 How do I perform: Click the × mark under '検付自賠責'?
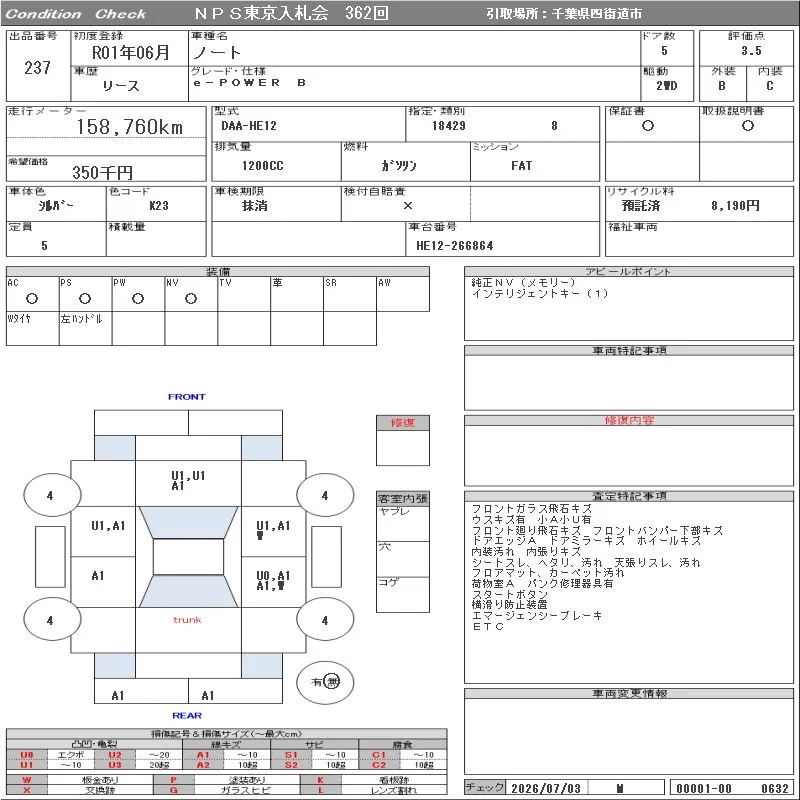pos(408,206)
